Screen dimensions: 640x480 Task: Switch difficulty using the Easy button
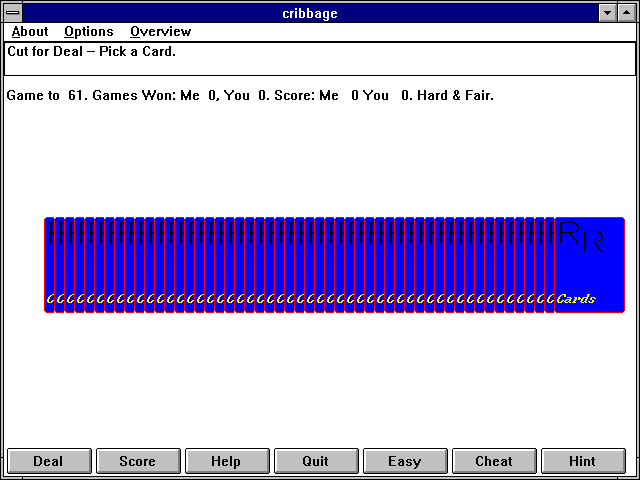pyautogui.click(x=405, y=461)
